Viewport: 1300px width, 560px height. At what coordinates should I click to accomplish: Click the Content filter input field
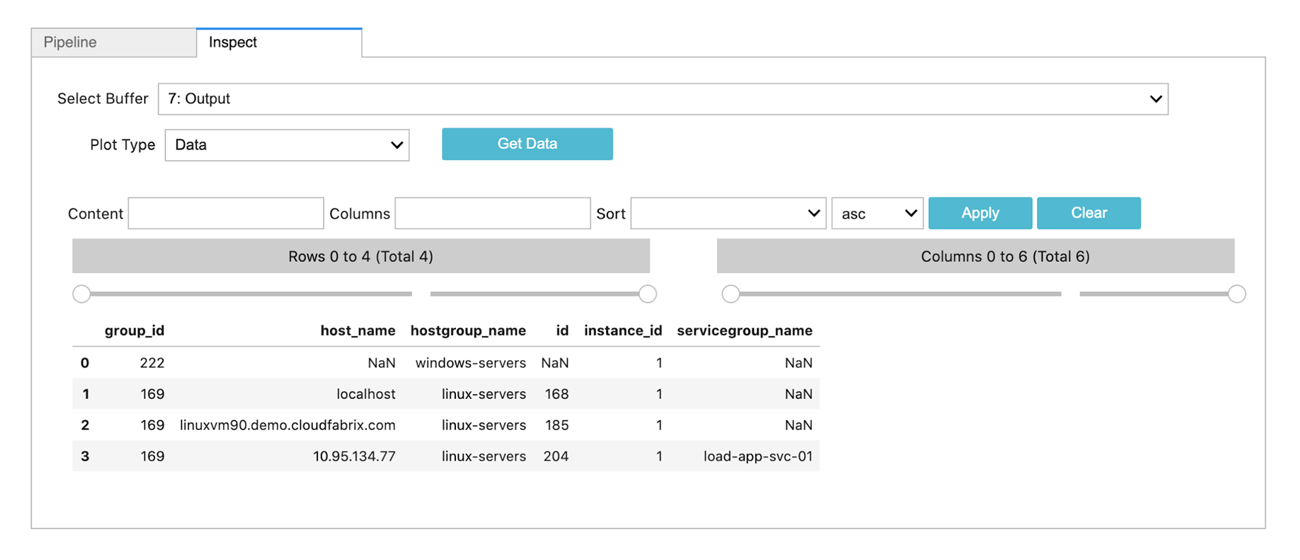click(226, 213)
